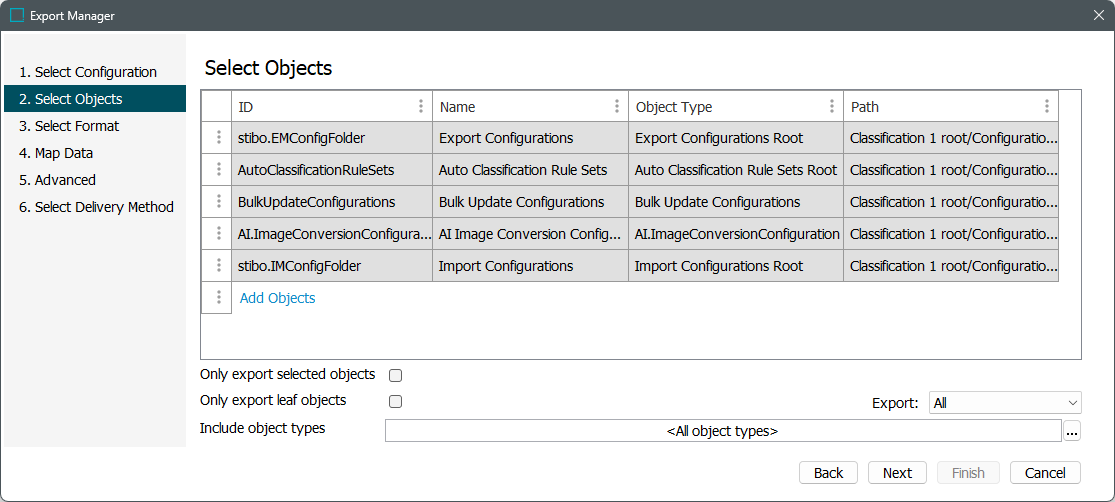Enable Only export selected objects checkbox
Viewport: 1115px width, 502px height.
point(395,376)
